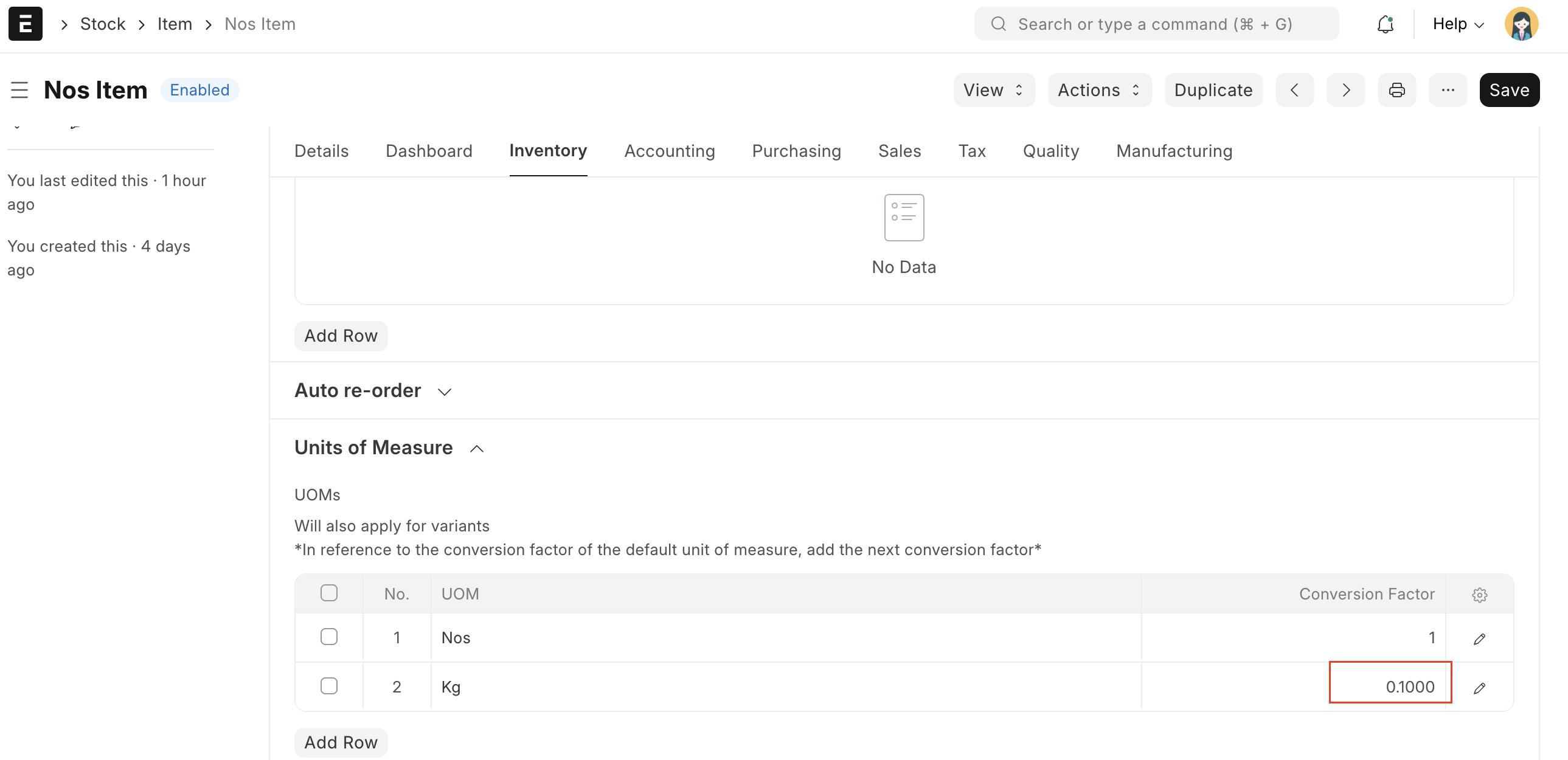Viewport: 1568px width, 760px height.
Task: Click the Duplicate button
Action: point(1213,90)
